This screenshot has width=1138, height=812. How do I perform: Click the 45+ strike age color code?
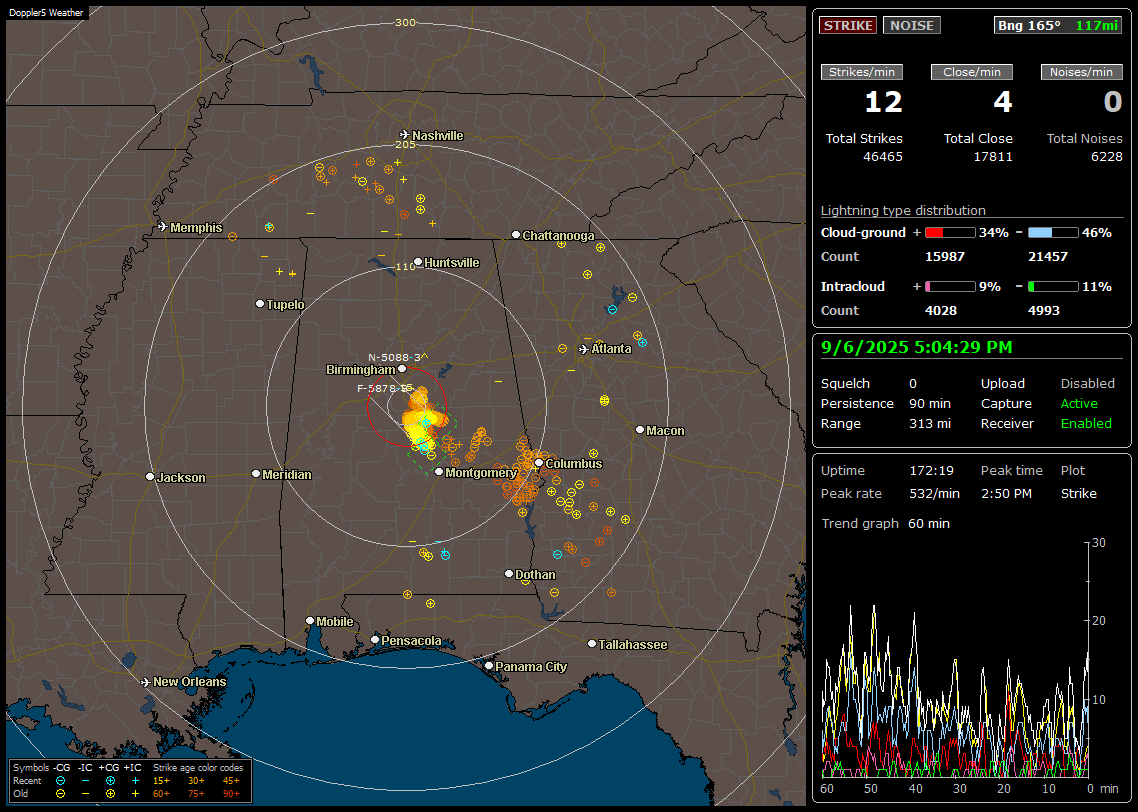231,781
